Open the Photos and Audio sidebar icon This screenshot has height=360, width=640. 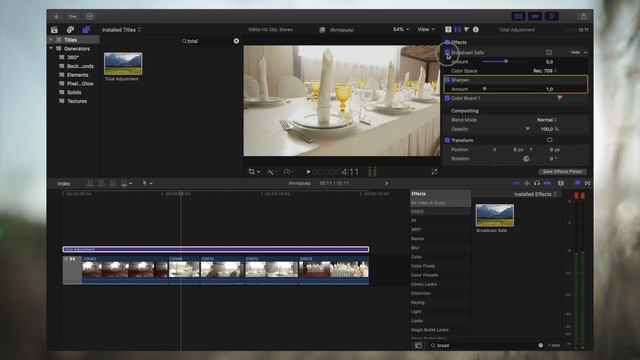pyautogui.click(x=70, y=30)
